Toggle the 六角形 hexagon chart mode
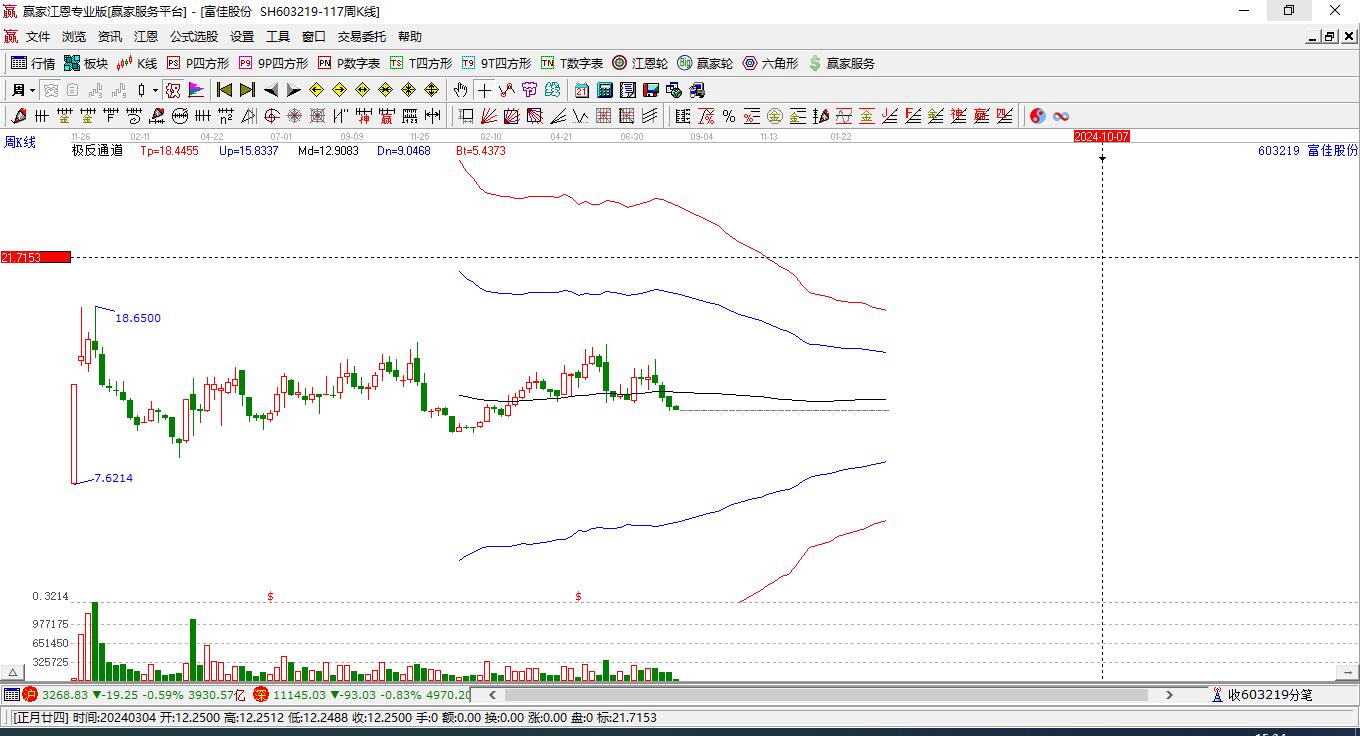Viewport: 1360px width, 736px height. coord(770,63)
